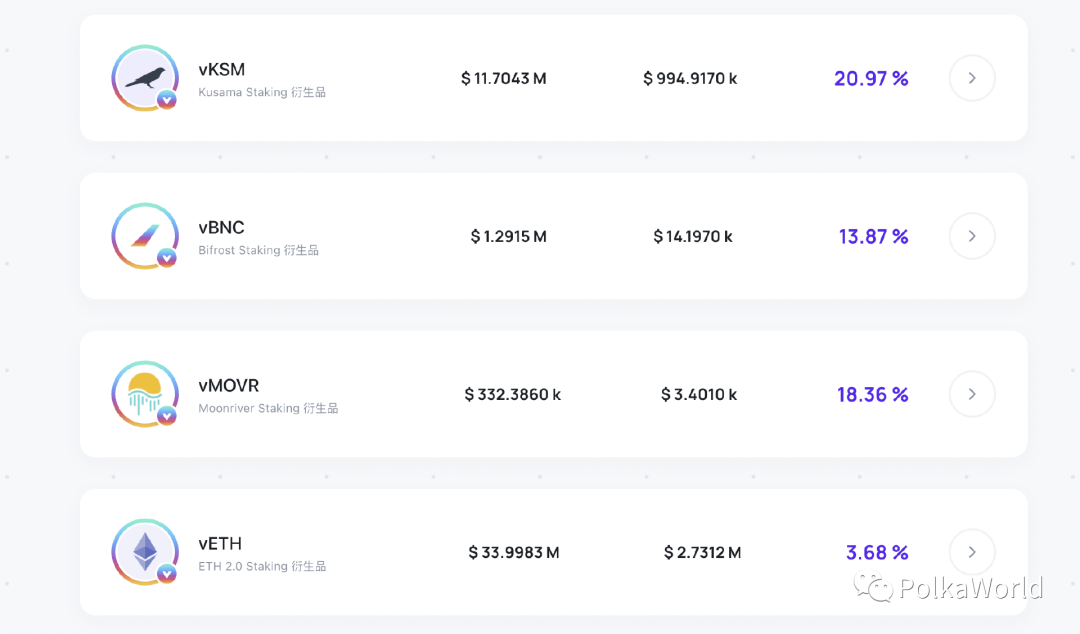Click the 18.36 % vMOVR yield

tap(872, 394)
